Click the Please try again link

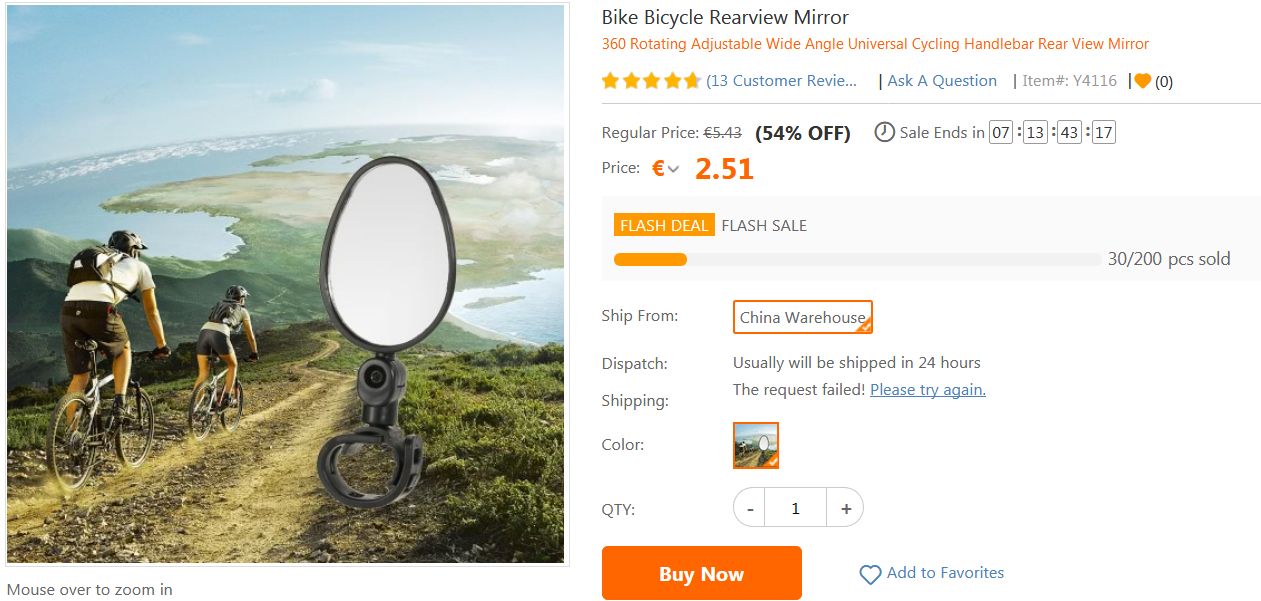click(927, 390)
